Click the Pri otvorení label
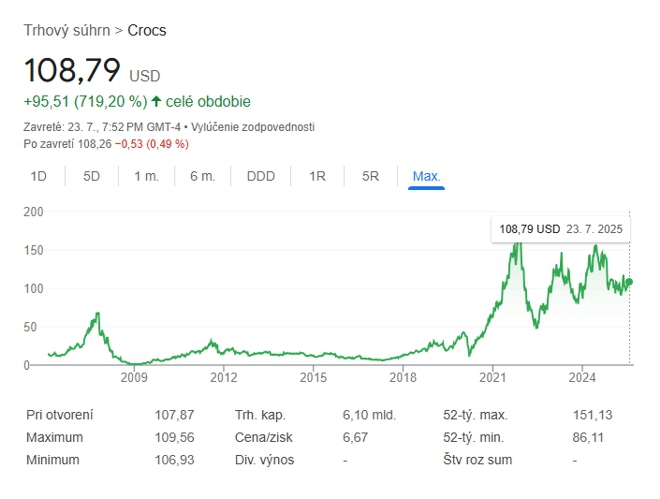The height and width of the screenshot is (499, 660). click(x=59, y=415)
